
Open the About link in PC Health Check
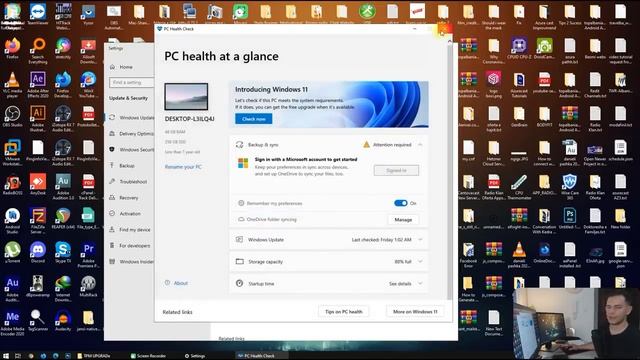[x=180, y=283]
